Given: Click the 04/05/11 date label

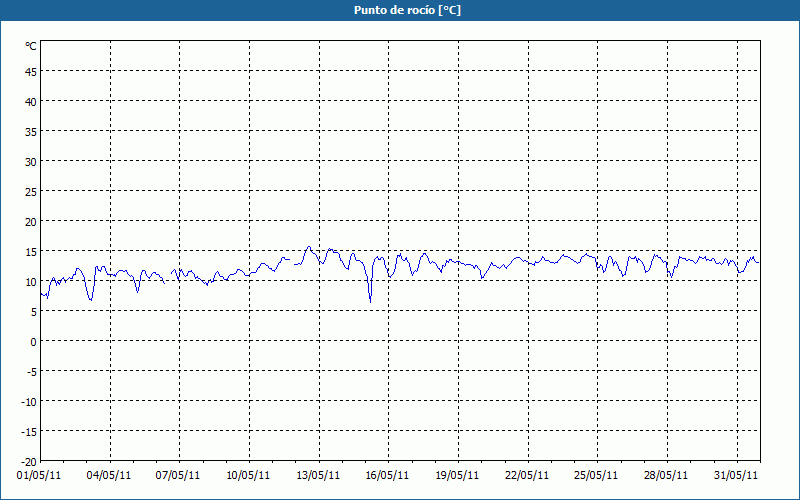Looking at the screenshot, I should point(109,476).
